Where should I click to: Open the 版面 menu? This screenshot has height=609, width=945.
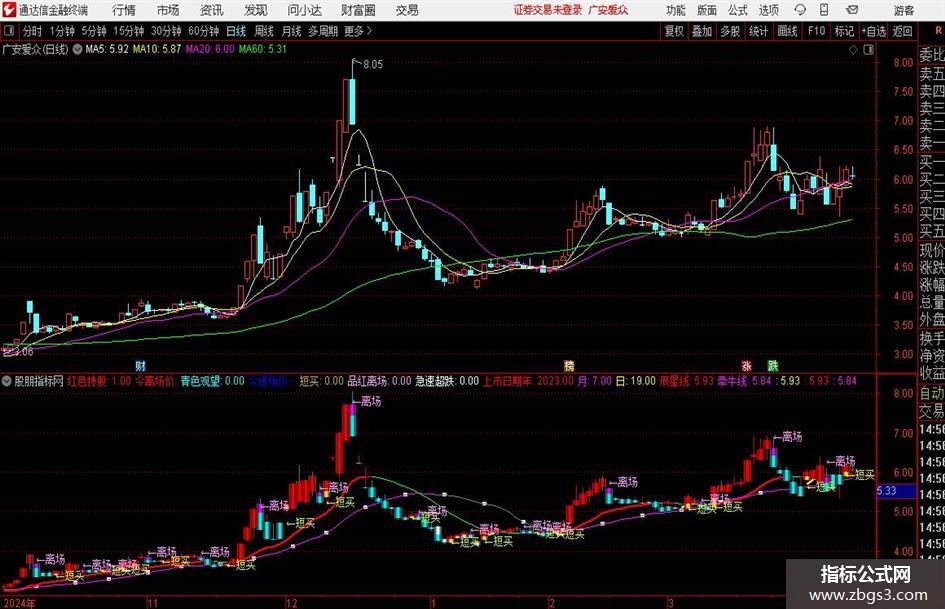[707, 10]
